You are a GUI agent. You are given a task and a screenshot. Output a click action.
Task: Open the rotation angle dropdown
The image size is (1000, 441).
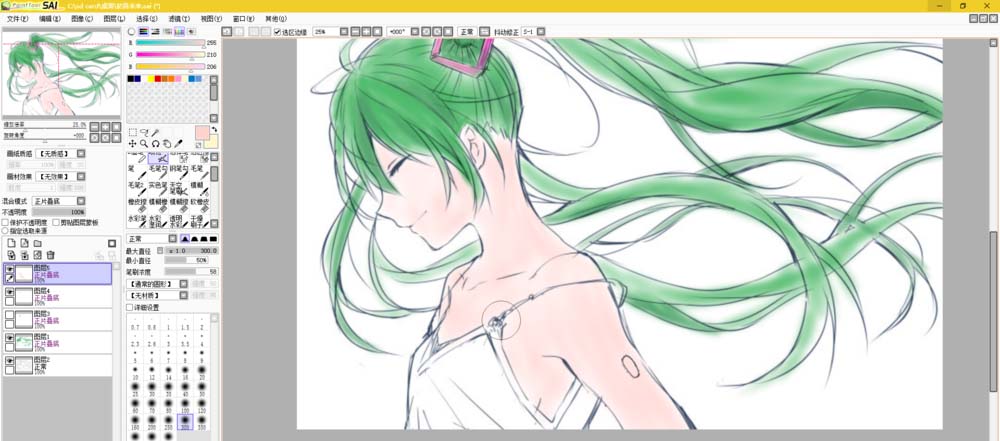click(414, 31)
